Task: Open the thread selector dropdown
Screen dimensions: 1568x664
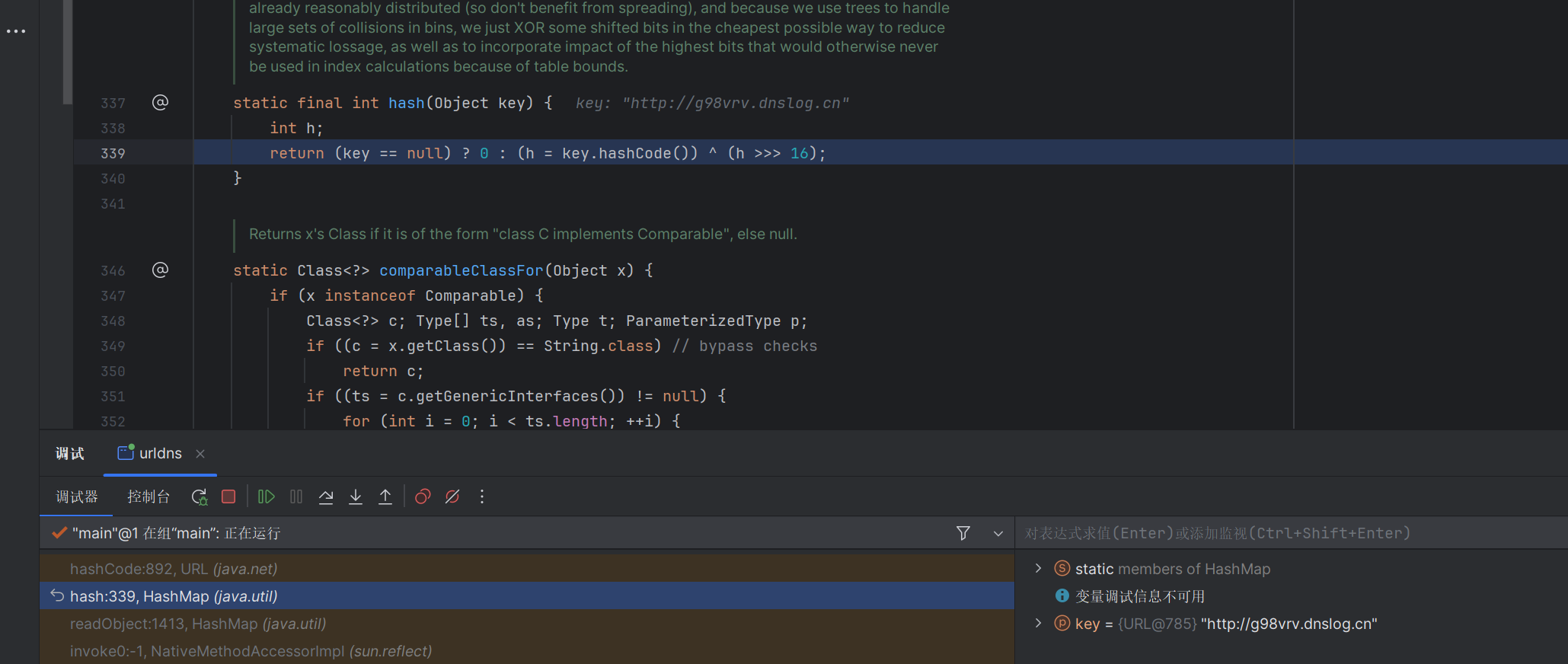Action: point(998,533)
